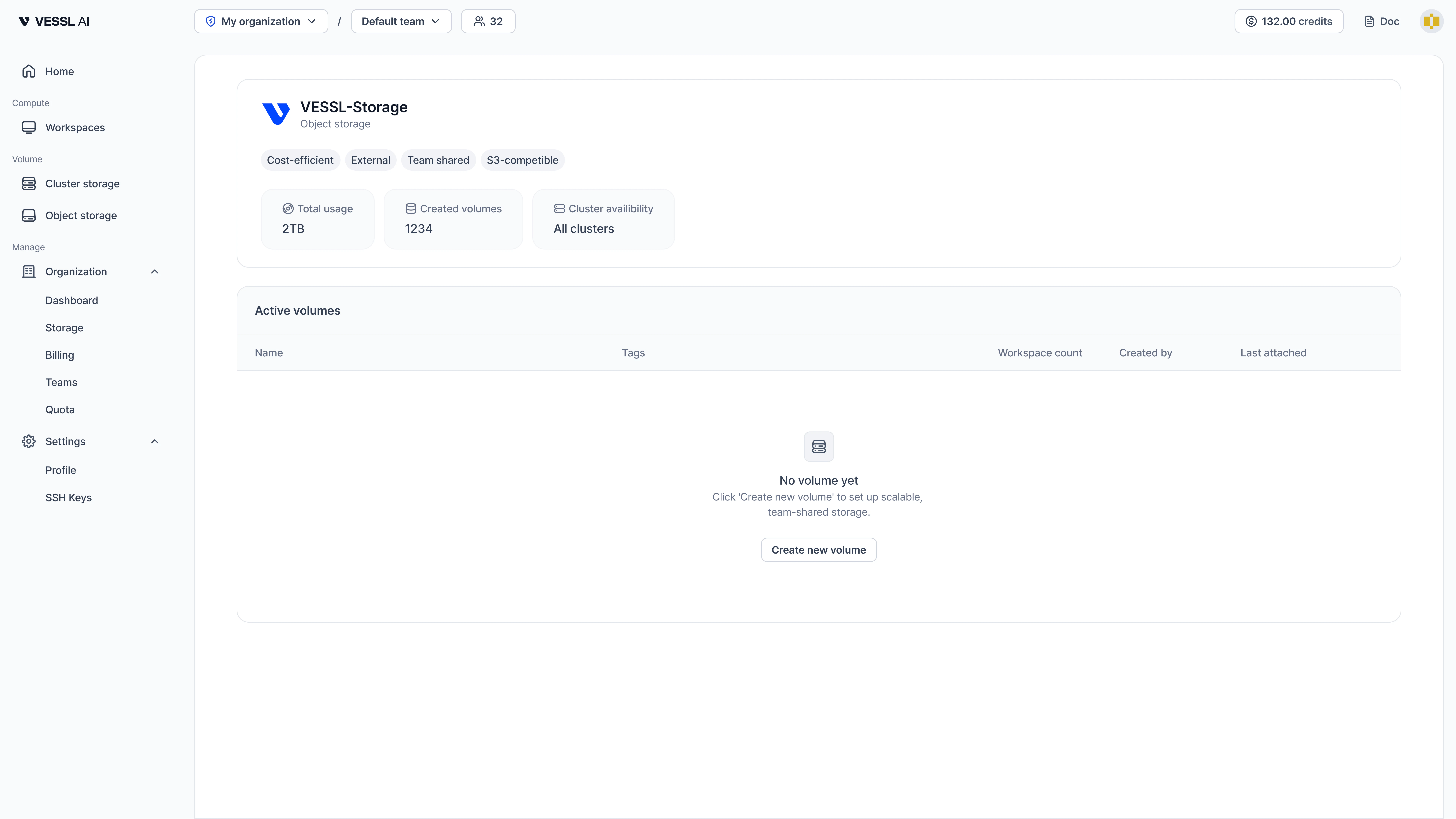This screenshot has width=1456, height=819.
Task: Click the Create new volume button
Action: tap(818, 549)
